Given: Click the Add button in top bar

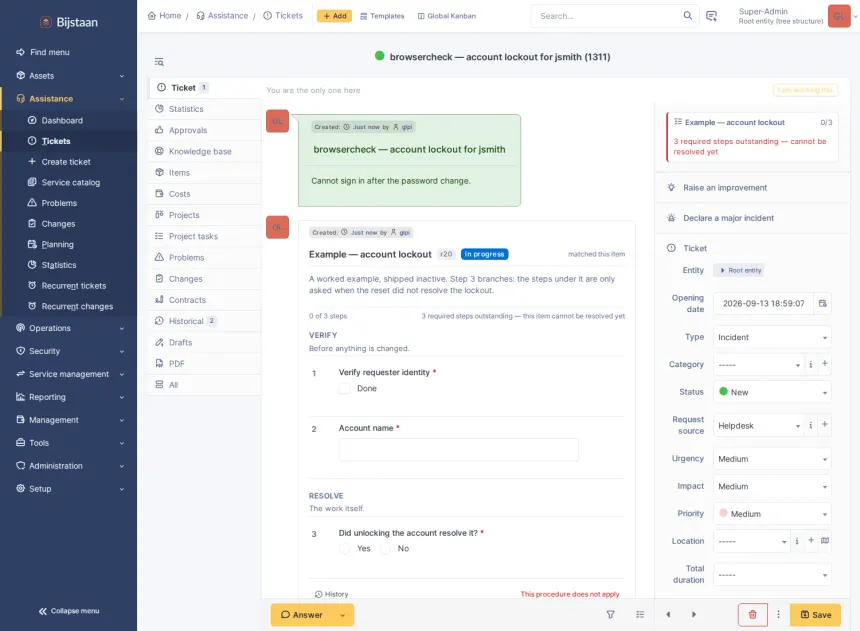Looking at the screenshot, I should pos(334,16).
